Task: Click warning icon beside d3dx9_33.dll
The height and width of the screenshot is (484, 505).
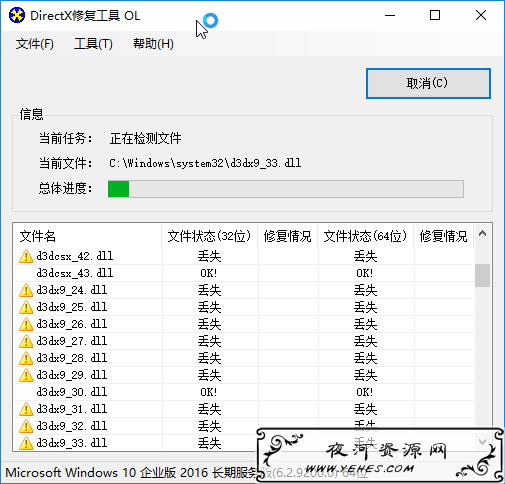Action: pyautogui.click(x=26, y=443)
